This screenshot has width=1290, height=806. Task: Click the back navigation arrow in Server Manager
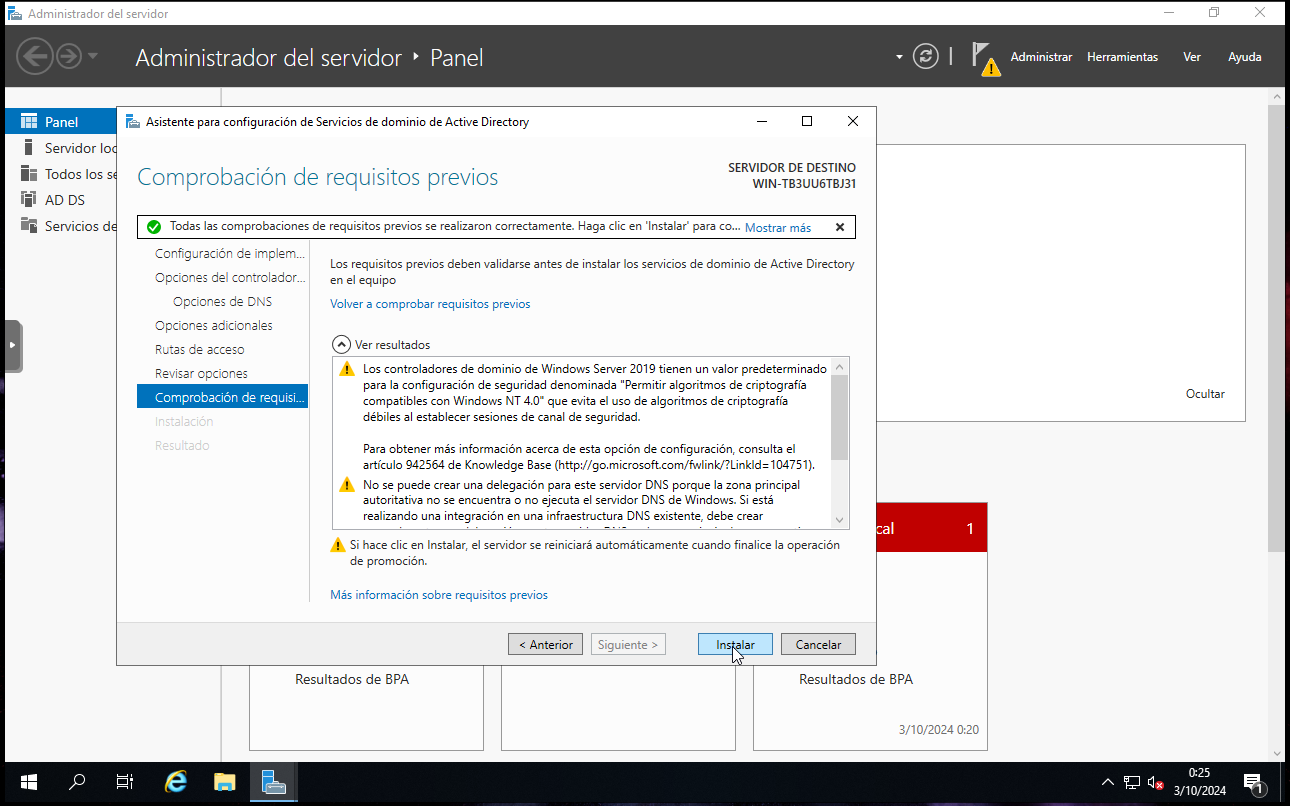pos(34,56)
